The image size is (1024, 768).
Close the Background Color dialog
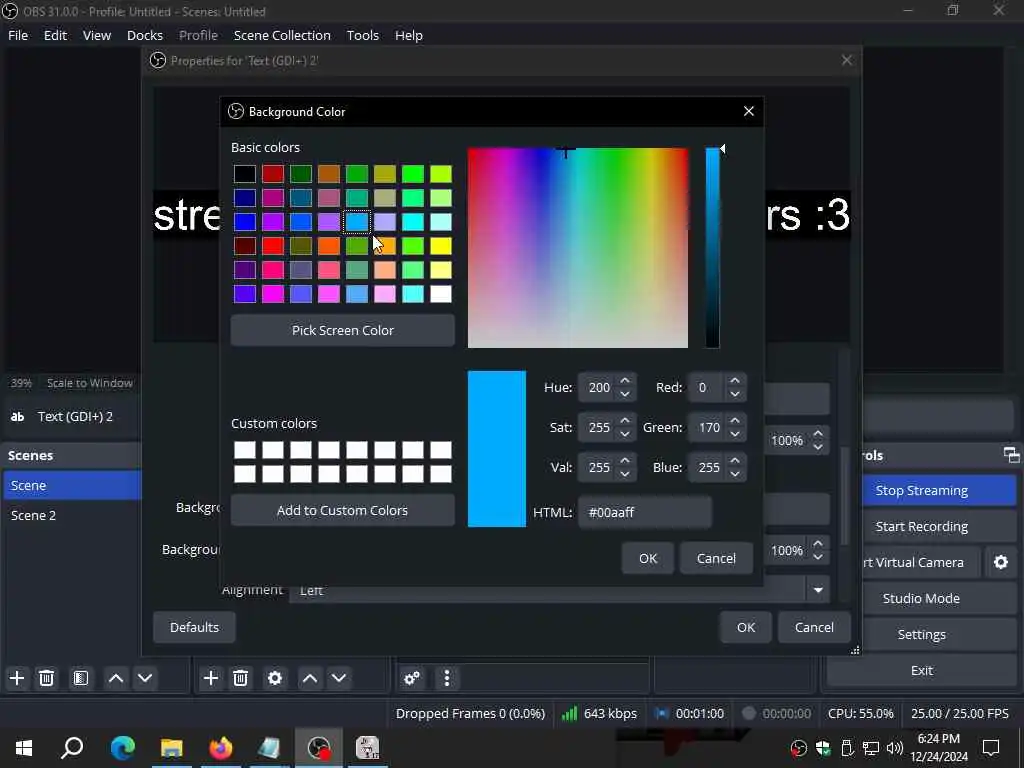(748, 112)
